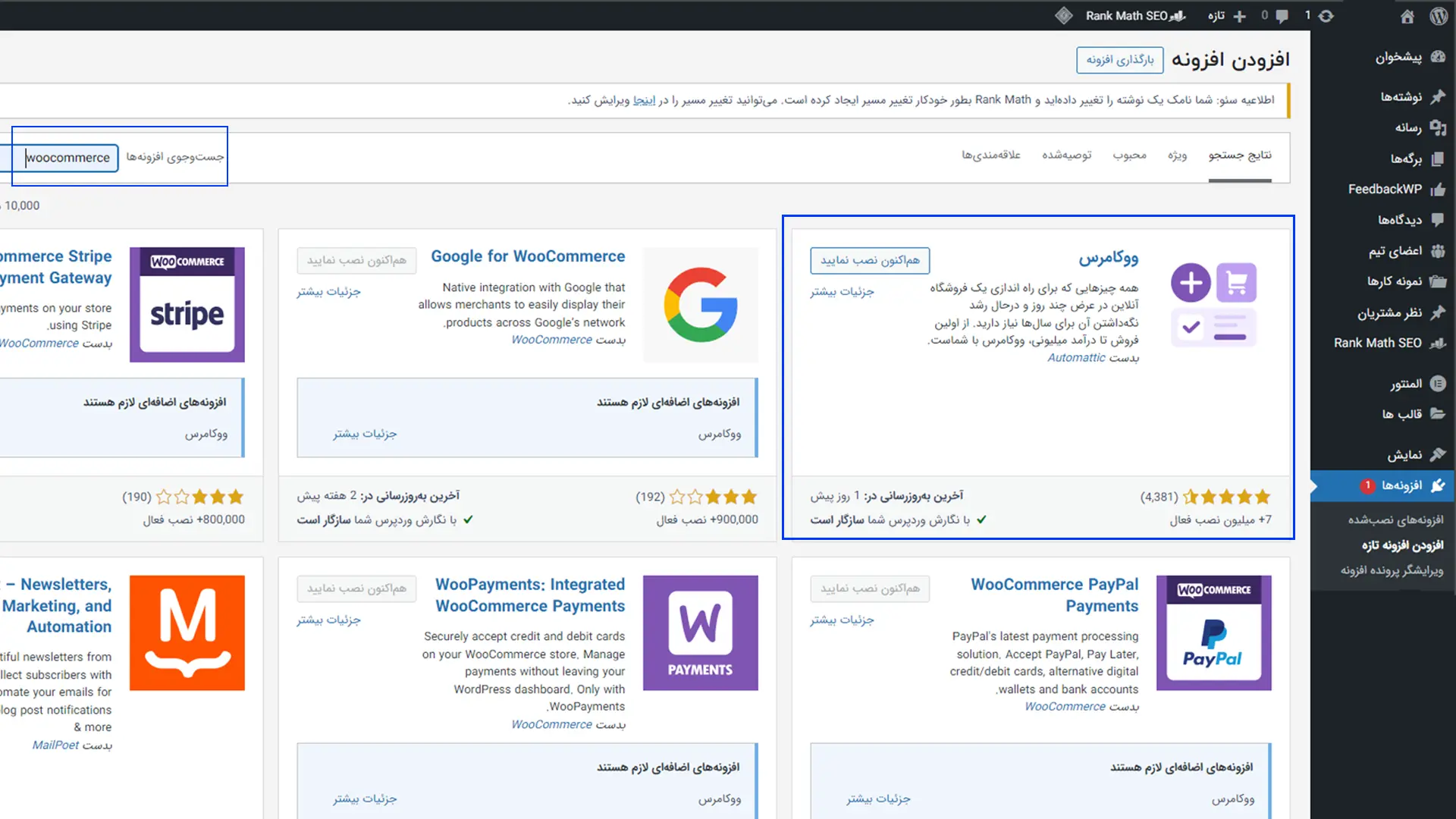Click the plug icon next to افزونه‌ها
Viewport: 1456px width, 819px height.
(1438, 485)
